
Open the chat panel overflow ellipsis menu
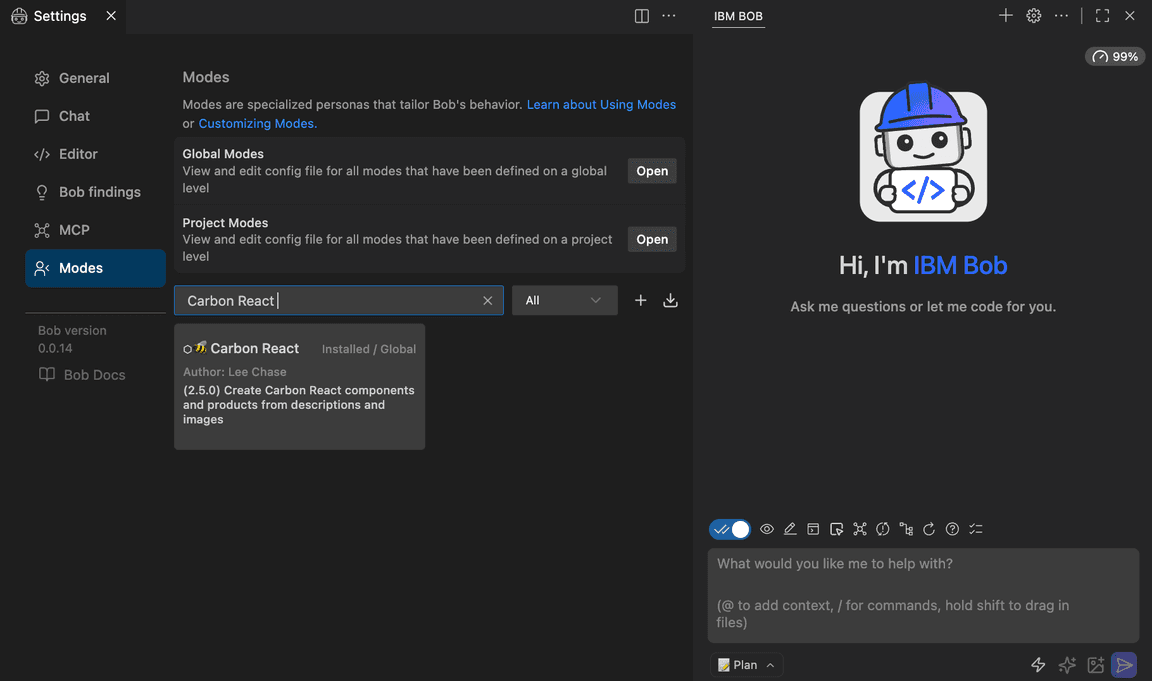click(x=1061, y=15)
